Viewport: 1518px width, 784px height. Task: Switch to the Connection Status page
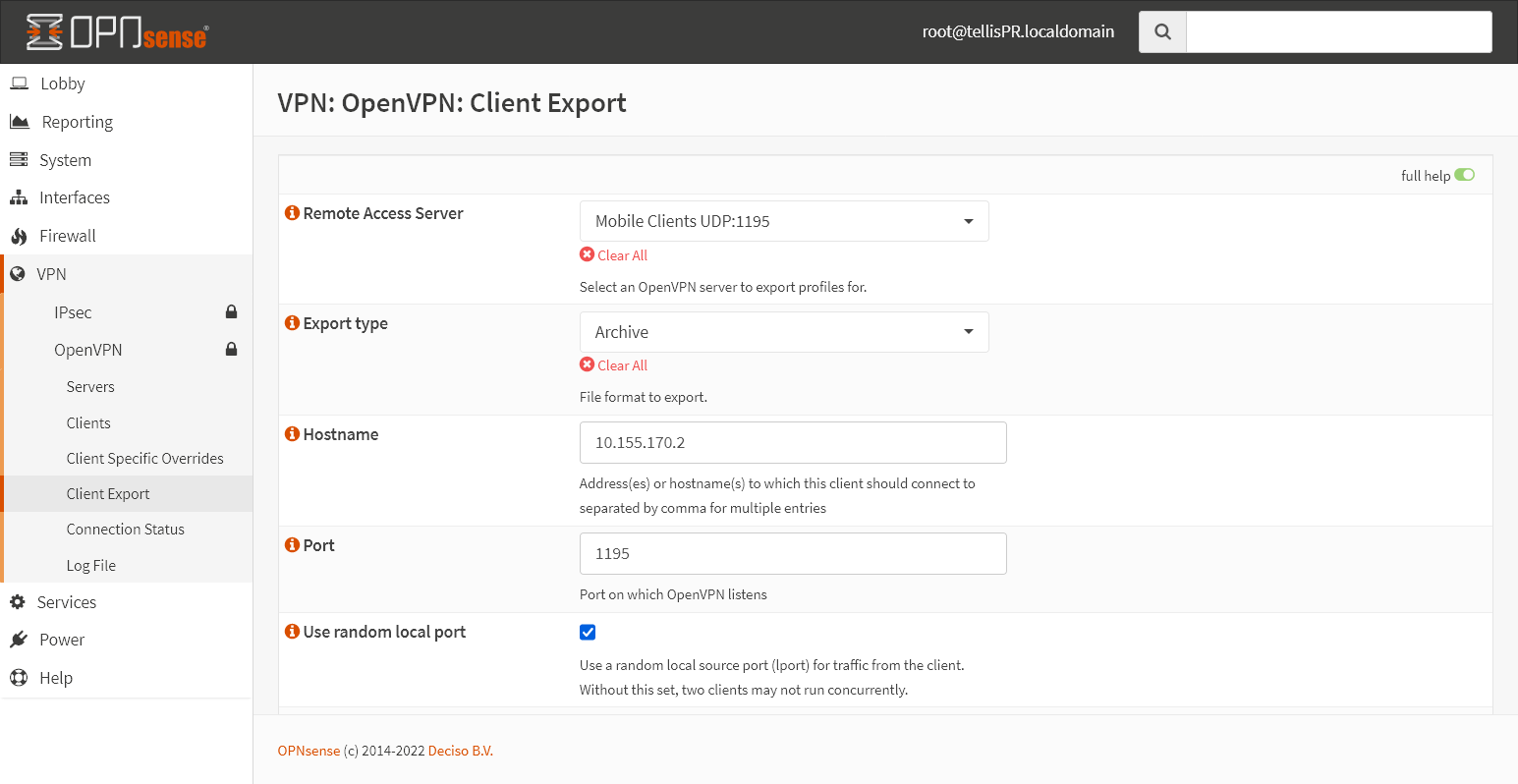coord(125,529)
